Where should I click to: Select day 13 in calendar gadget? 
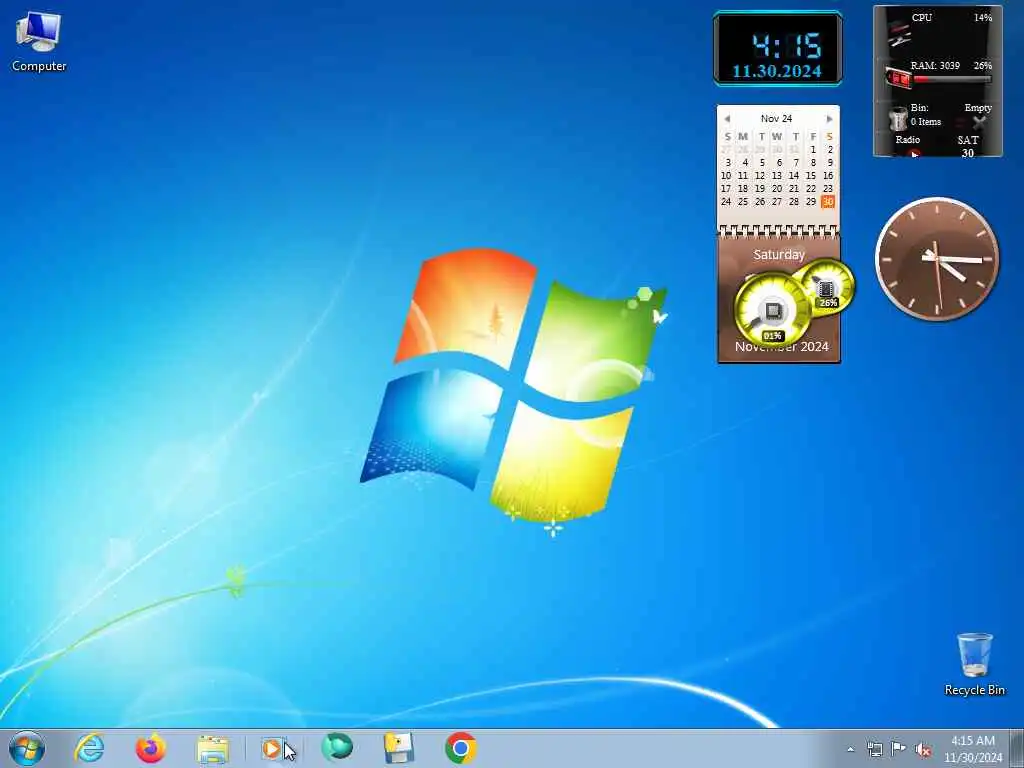coord(776,175)
